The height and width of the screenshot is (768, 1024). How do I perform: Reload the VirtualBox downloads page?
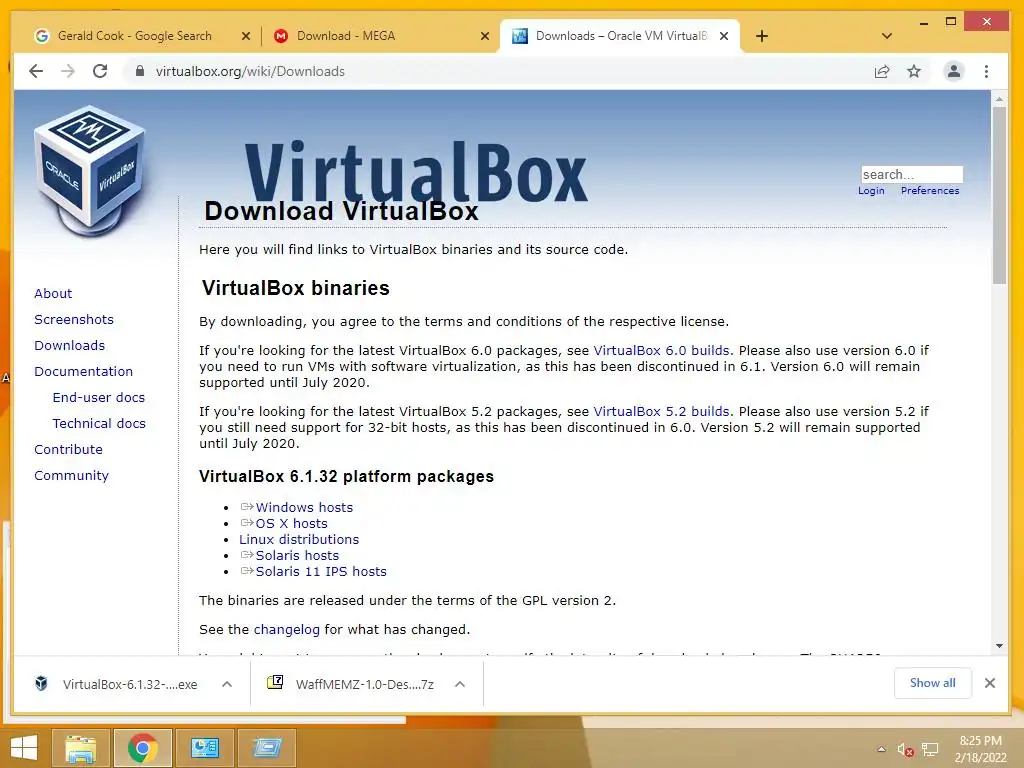100,71
